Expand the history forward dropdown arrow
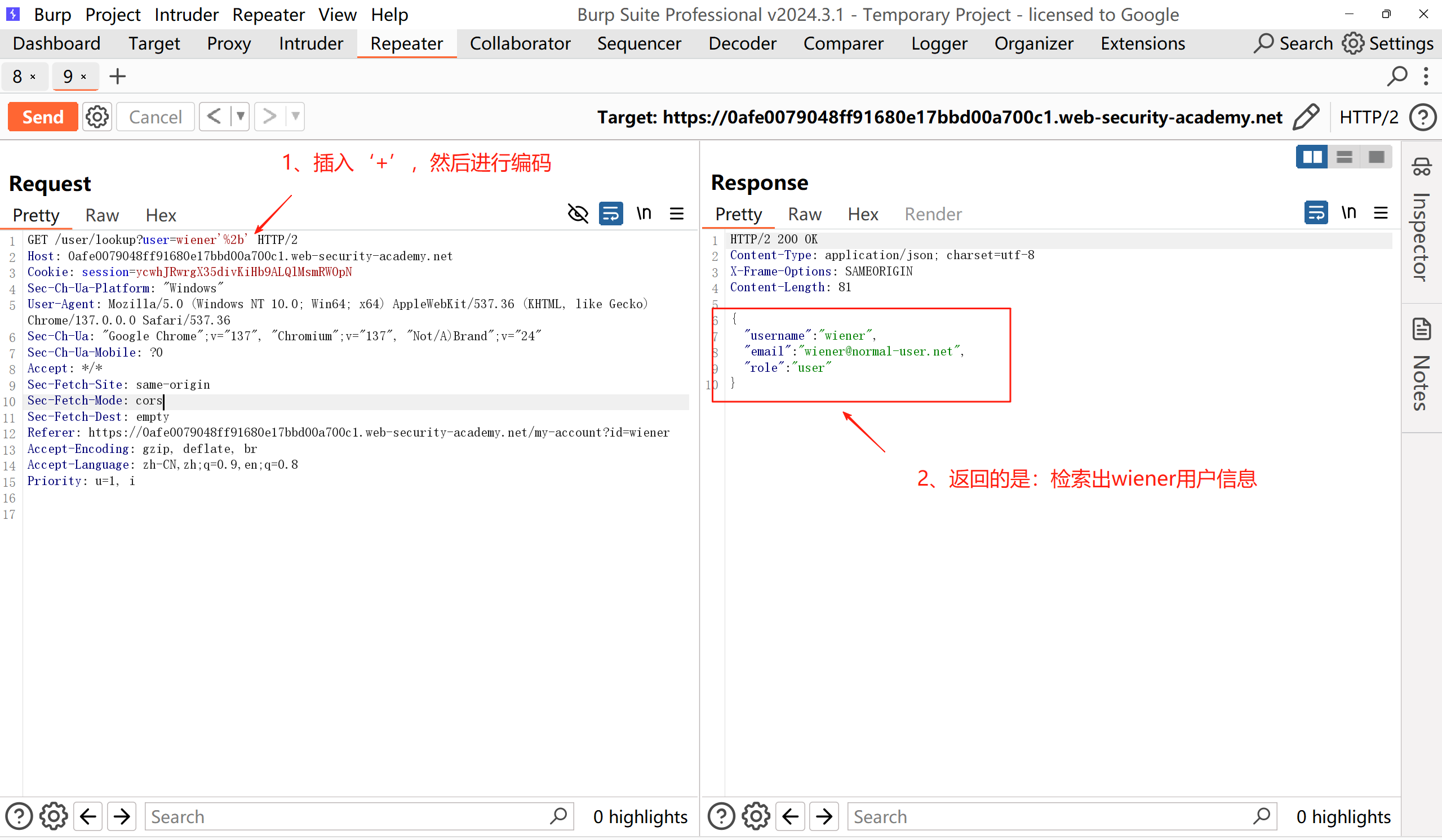Image resolution: width=1442 pixels, height=840 pixels. coord(295,117)
